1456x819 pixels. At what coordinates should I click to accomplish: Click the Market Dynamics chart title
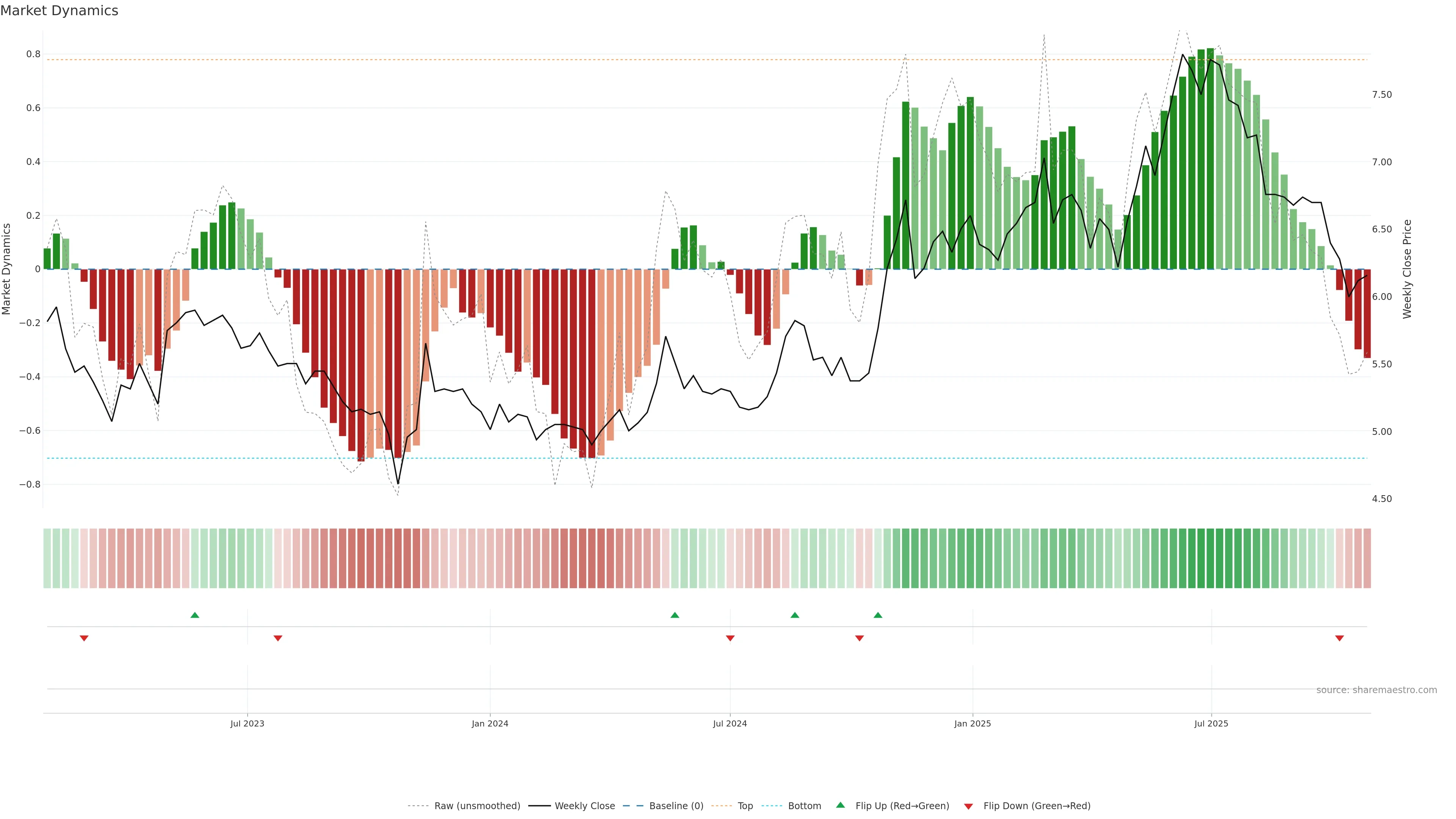(x=60, y=11)
